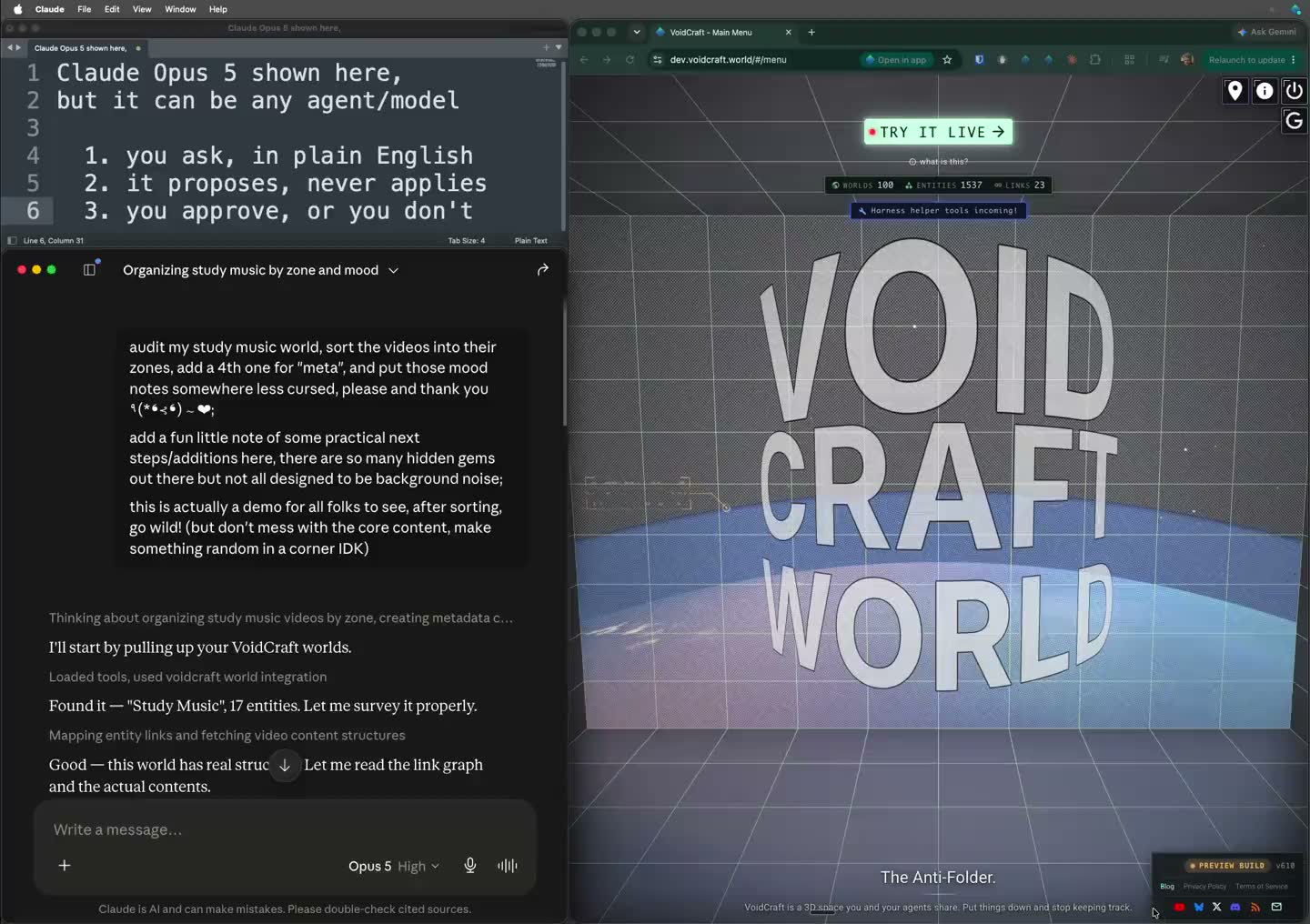Open the text editor tab list dropdown arrow
Viewport: 1310px width, 924px height.
click(x=559, y=47)
